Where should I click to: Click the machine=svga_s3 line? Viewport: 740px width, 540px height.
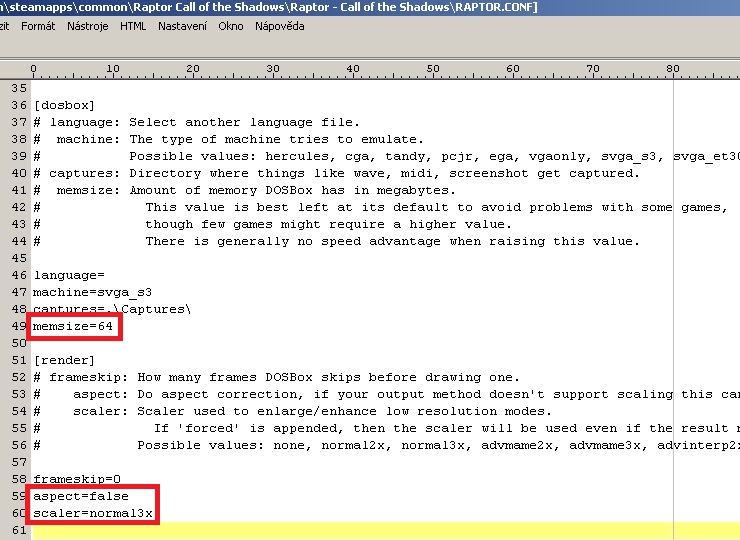(92, 292)
